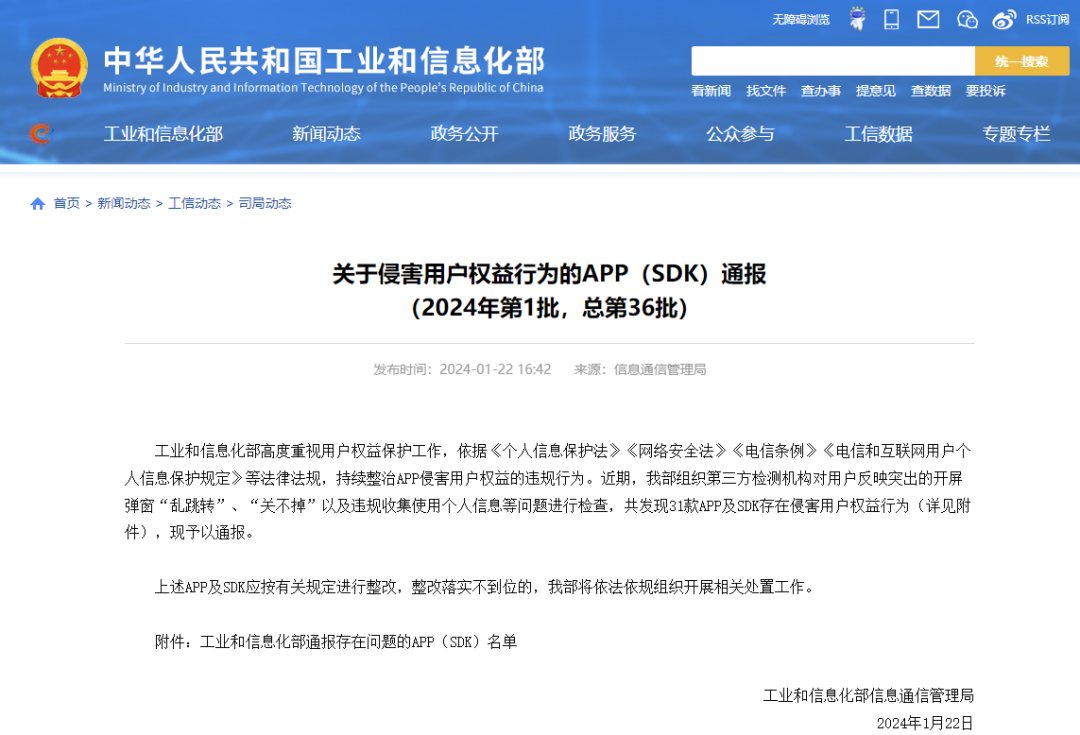Click the date 2024年1月22日
The image size is (1080, 735).
click(925, 723)
